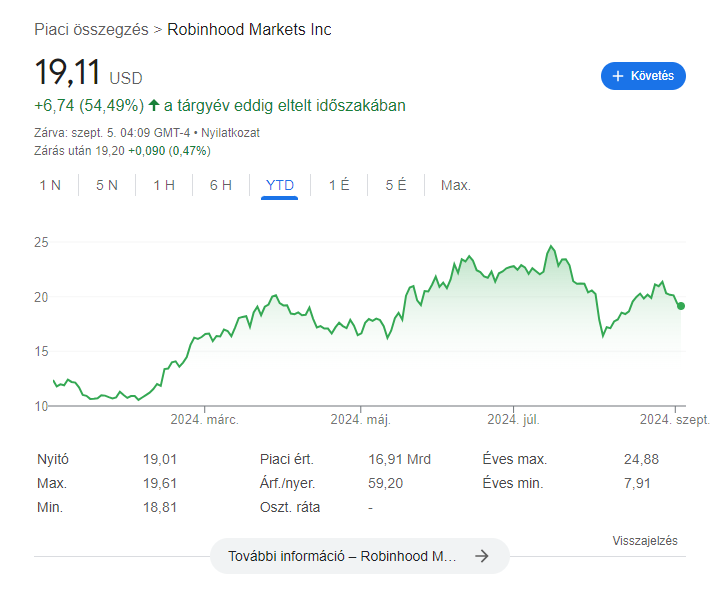725x591 pixels.
Task: Choose the 1 É range tab
Action: tap(339, 185)
